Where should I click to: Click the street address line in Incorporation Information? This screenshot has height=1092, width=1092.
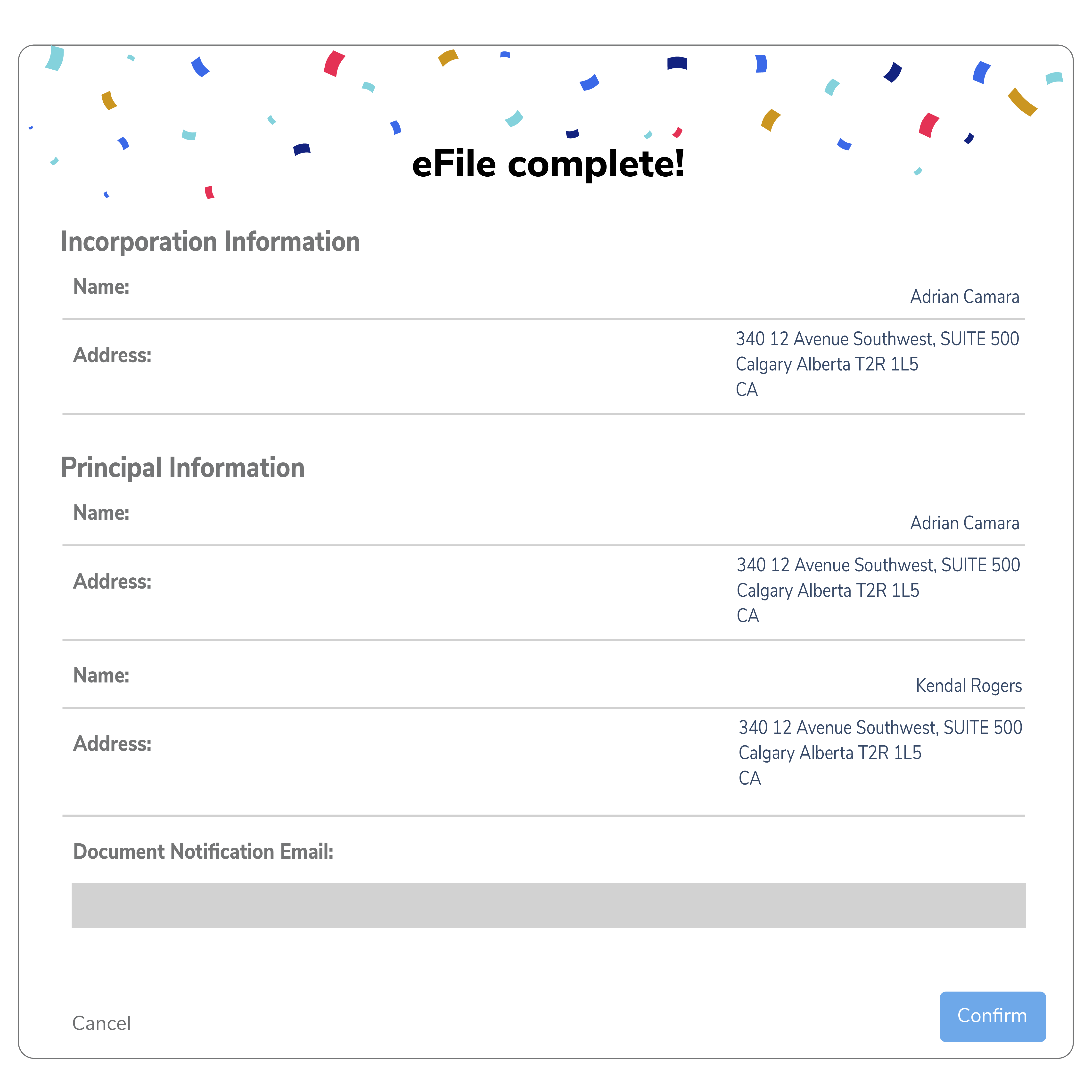click(877, 339)
